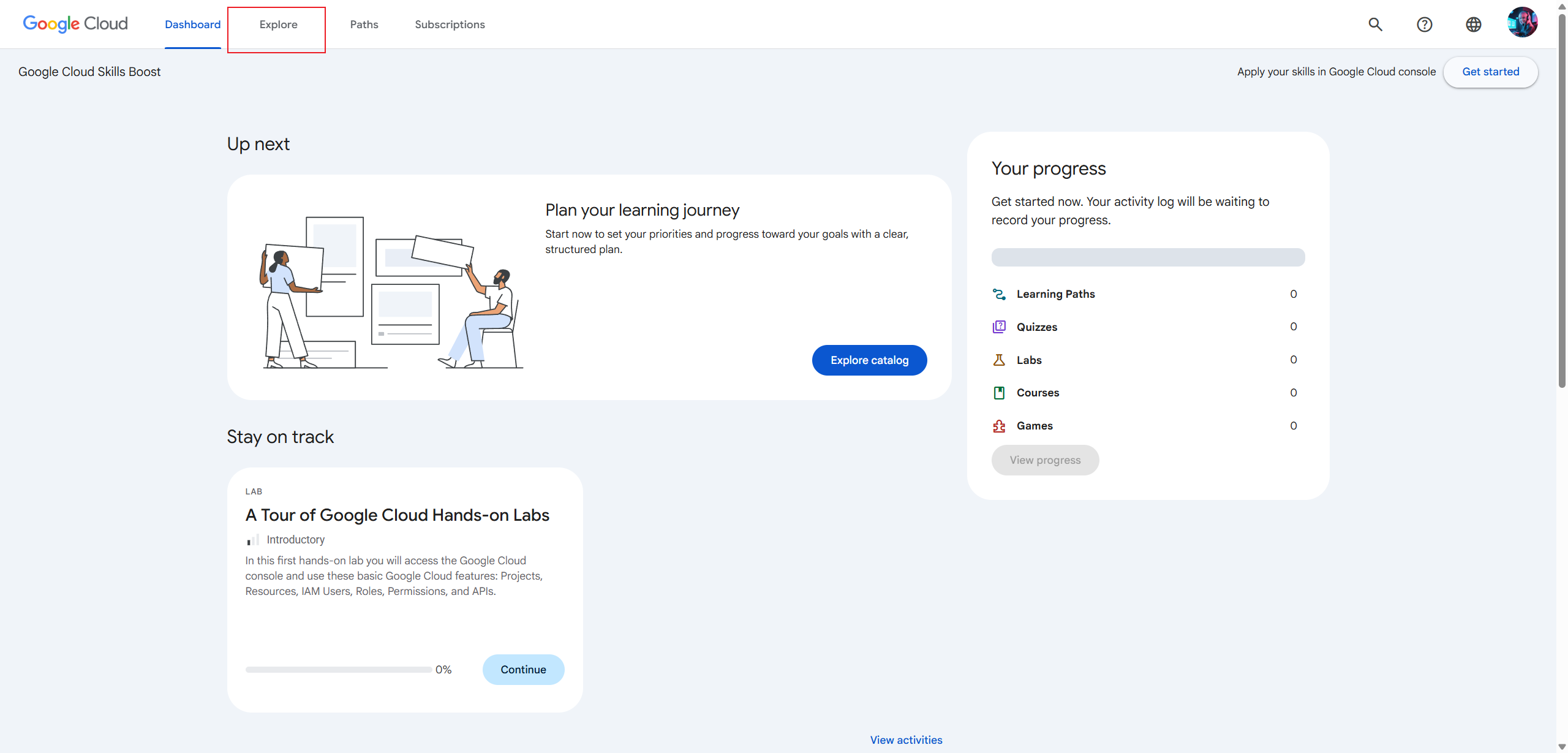Click the Courses book icon

(x=999, y=393)
